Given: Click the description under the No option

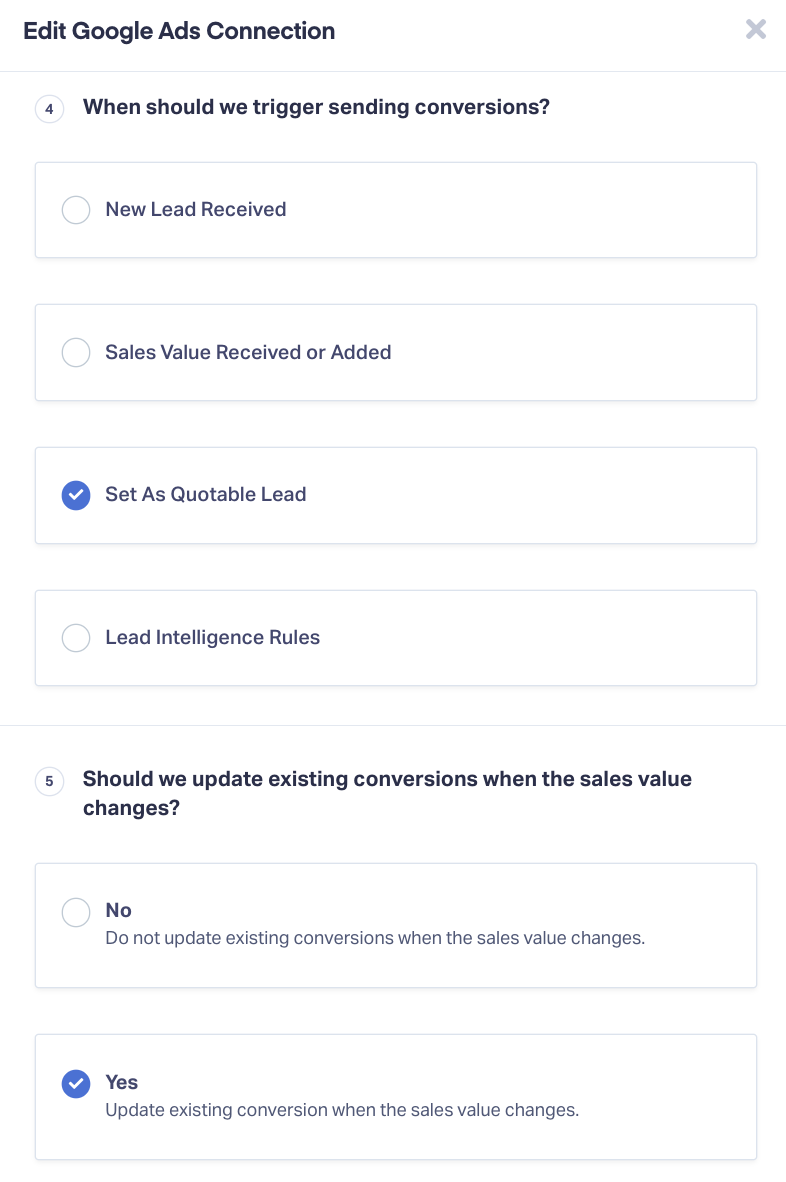Looking at the screenshot, I should (375, 938).
